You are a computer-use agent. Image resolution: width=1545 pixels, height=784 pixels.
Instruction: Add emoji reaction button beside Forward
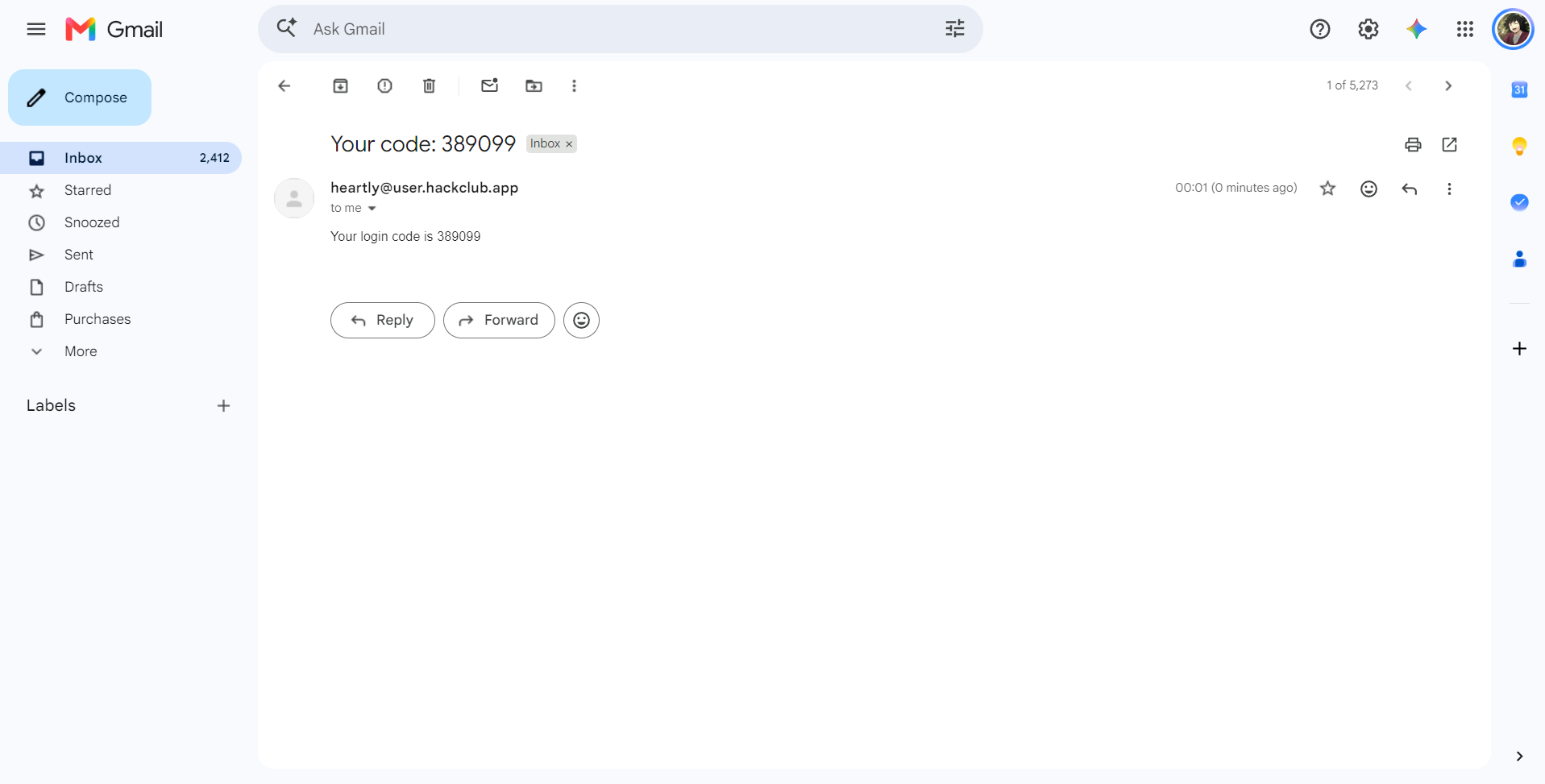[x=581, y=321]
